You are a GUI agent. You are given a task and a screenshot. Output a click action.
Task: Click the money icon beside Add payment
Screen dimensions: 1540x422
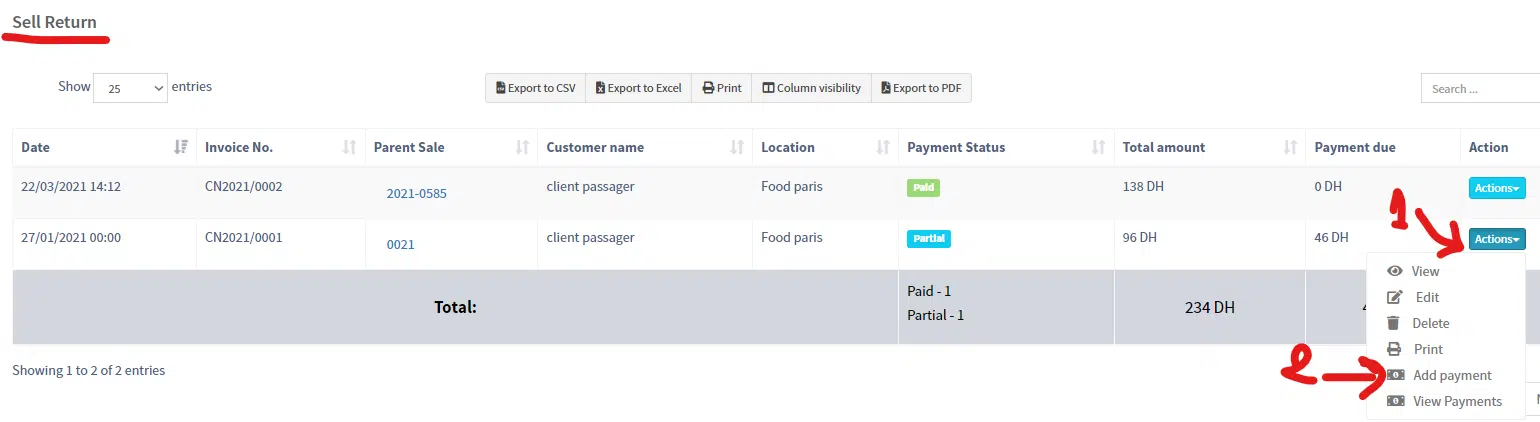pyautogui.click(x=1395, y=375)
